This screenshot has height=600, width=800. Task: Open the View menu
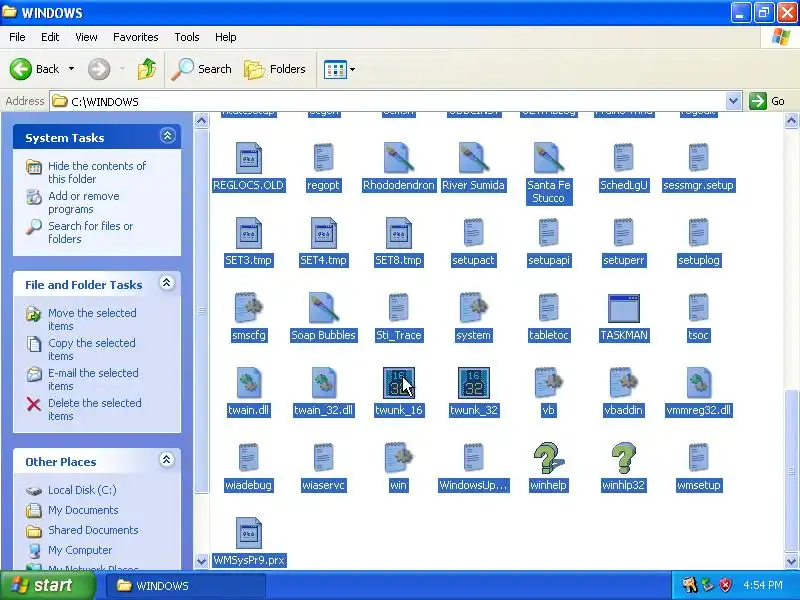86,37
